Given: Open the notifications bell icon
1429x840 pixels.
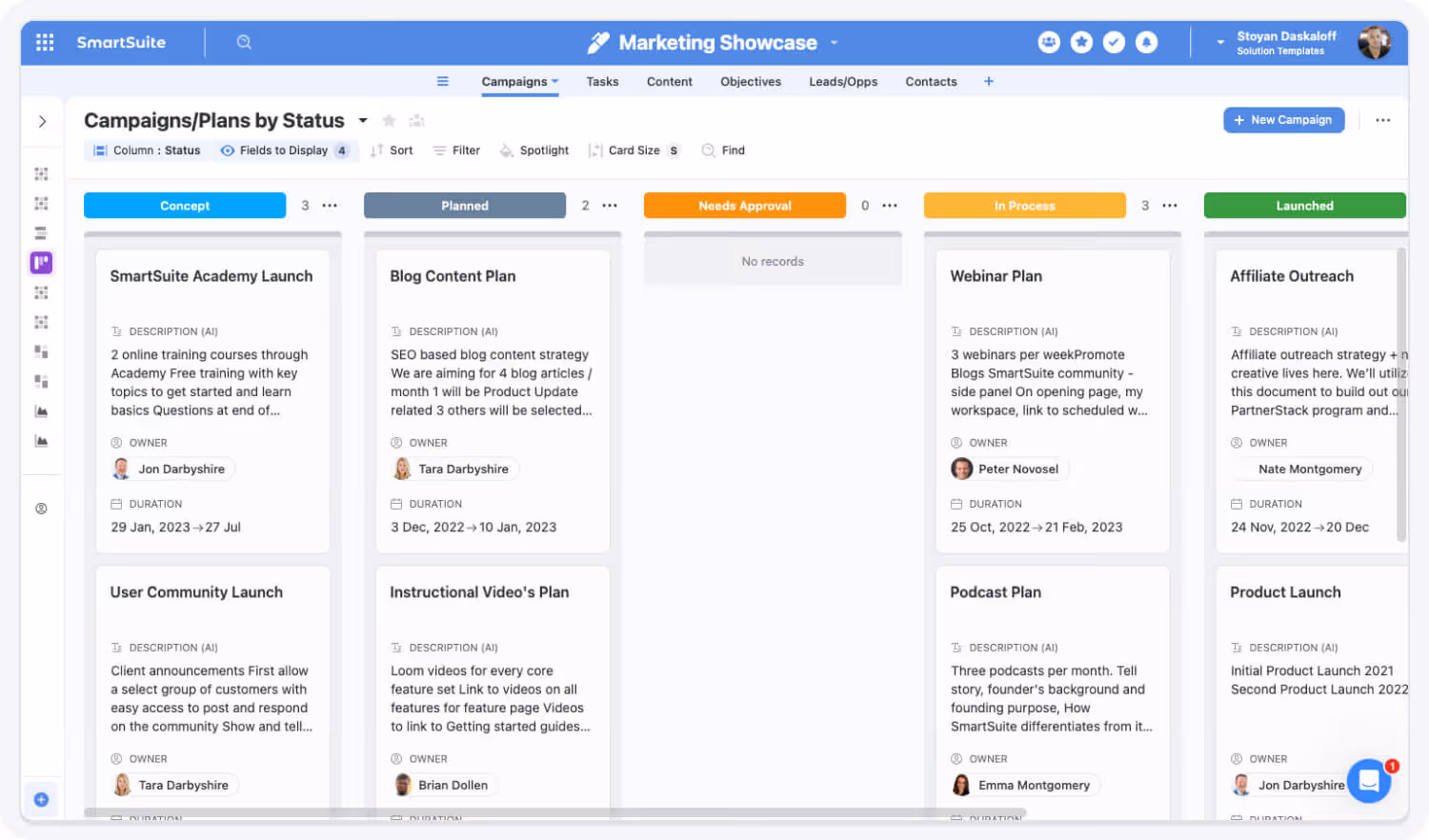Looking at the screenshot, I should pyautogui.click(x=1146, y=42).
